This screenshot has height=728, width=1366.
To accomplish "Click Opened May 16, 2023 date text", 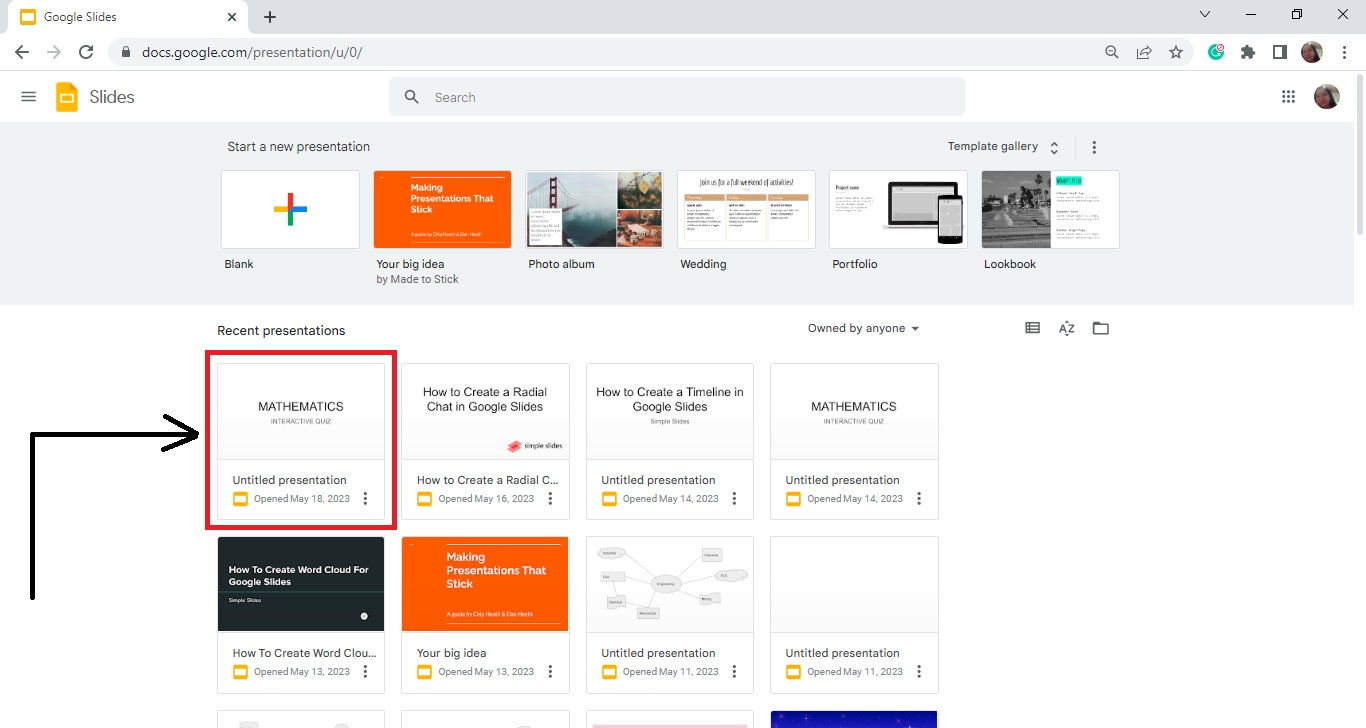I will click(486, 499).
